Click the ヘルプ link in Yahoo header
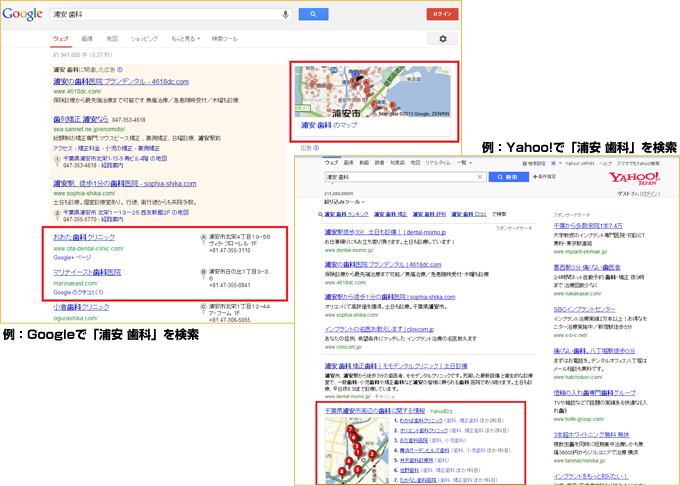Viewport: 680px width, 486px height. click(605, 163)
